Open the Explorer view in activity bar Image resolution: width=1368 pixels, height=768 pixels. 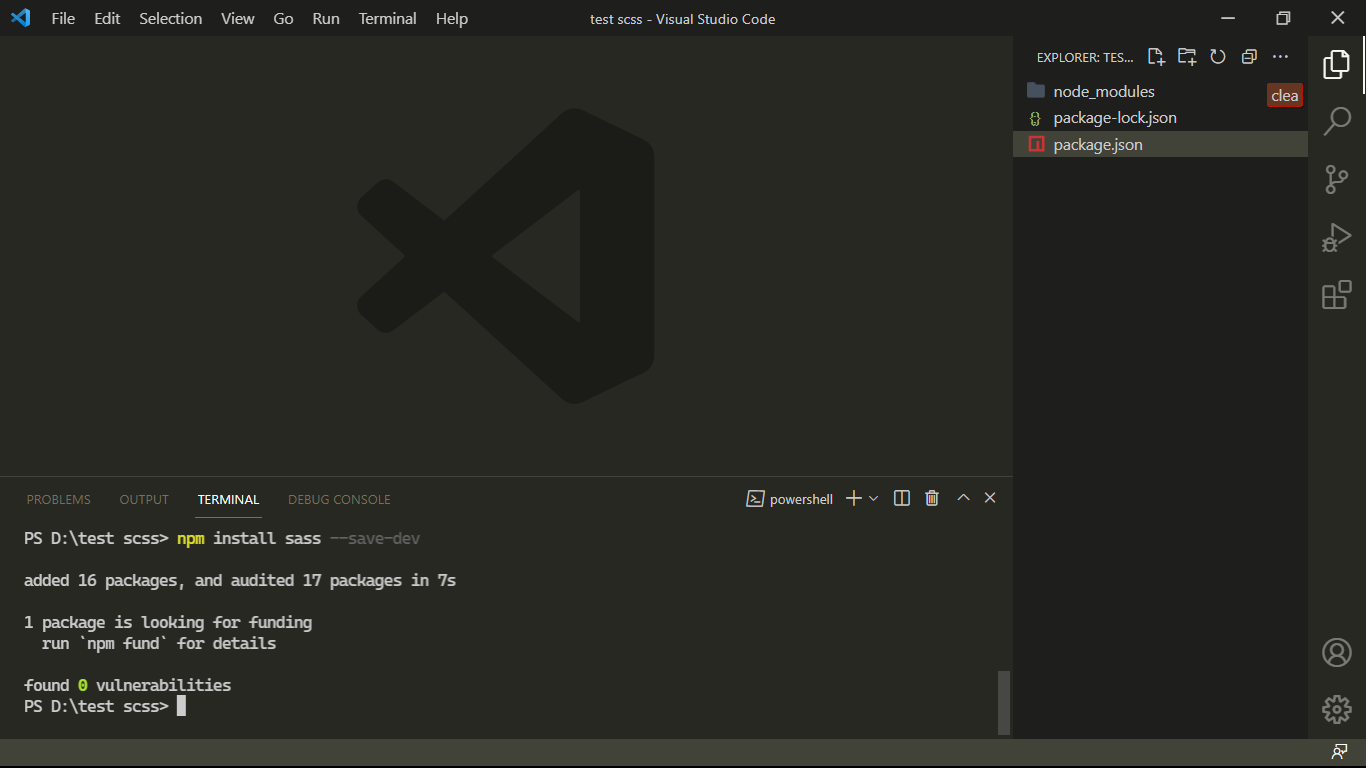(x=1337, y=64)
